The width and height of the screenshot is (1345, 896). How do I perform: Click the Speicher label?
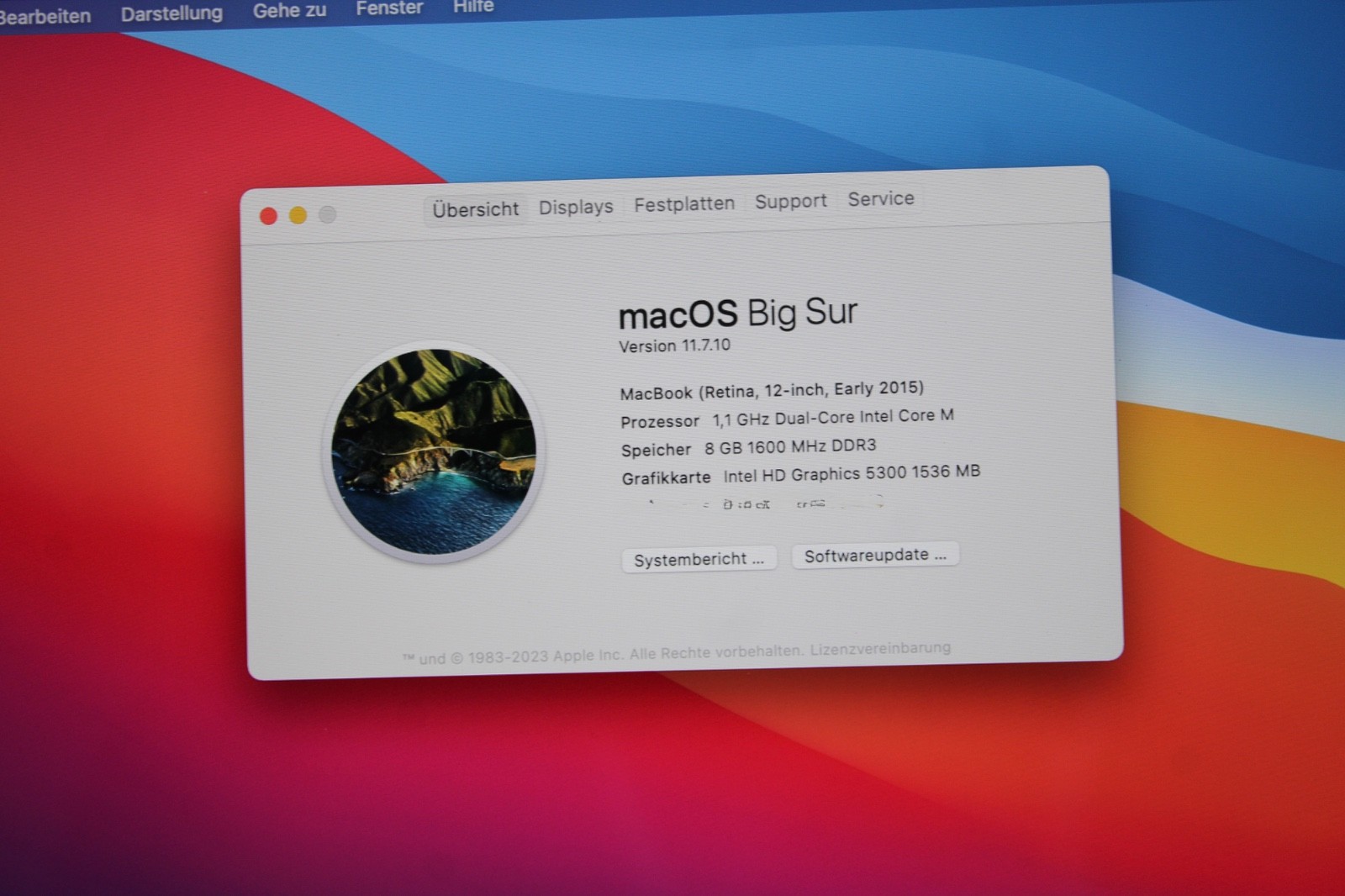(656, 451)
